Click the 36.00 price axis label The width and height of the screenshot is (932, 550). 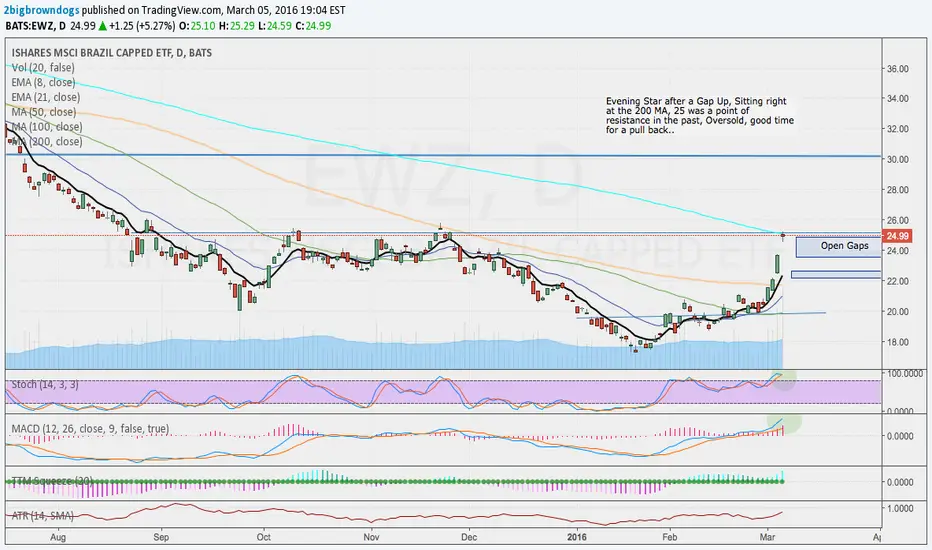click(898, 69)
